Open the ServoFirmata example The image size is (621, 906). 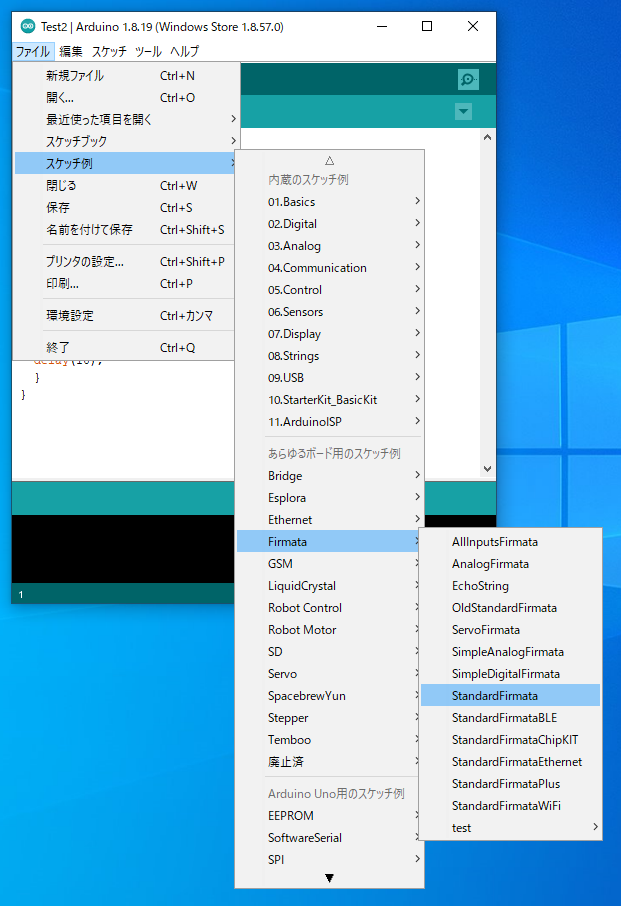point(511,629)
